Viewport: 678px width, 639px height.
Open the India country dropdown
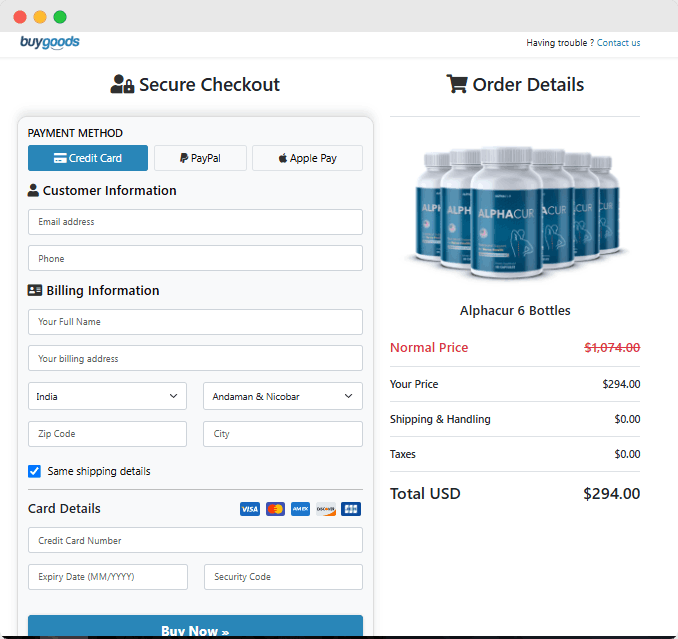(107, 396)
